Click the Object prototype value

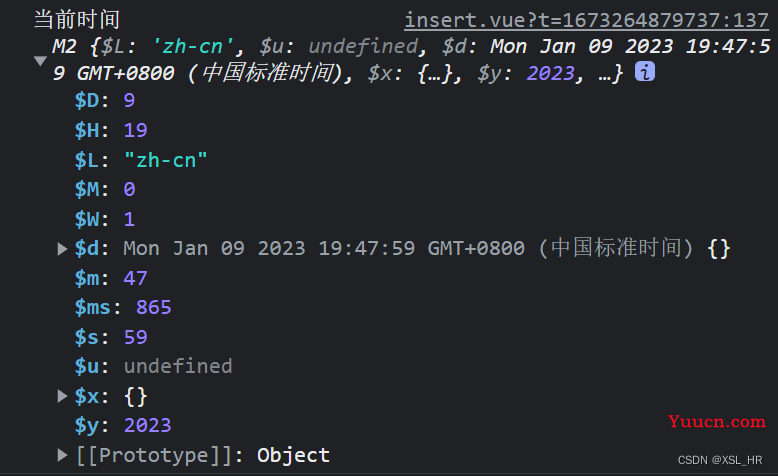[x=293, y=455]
